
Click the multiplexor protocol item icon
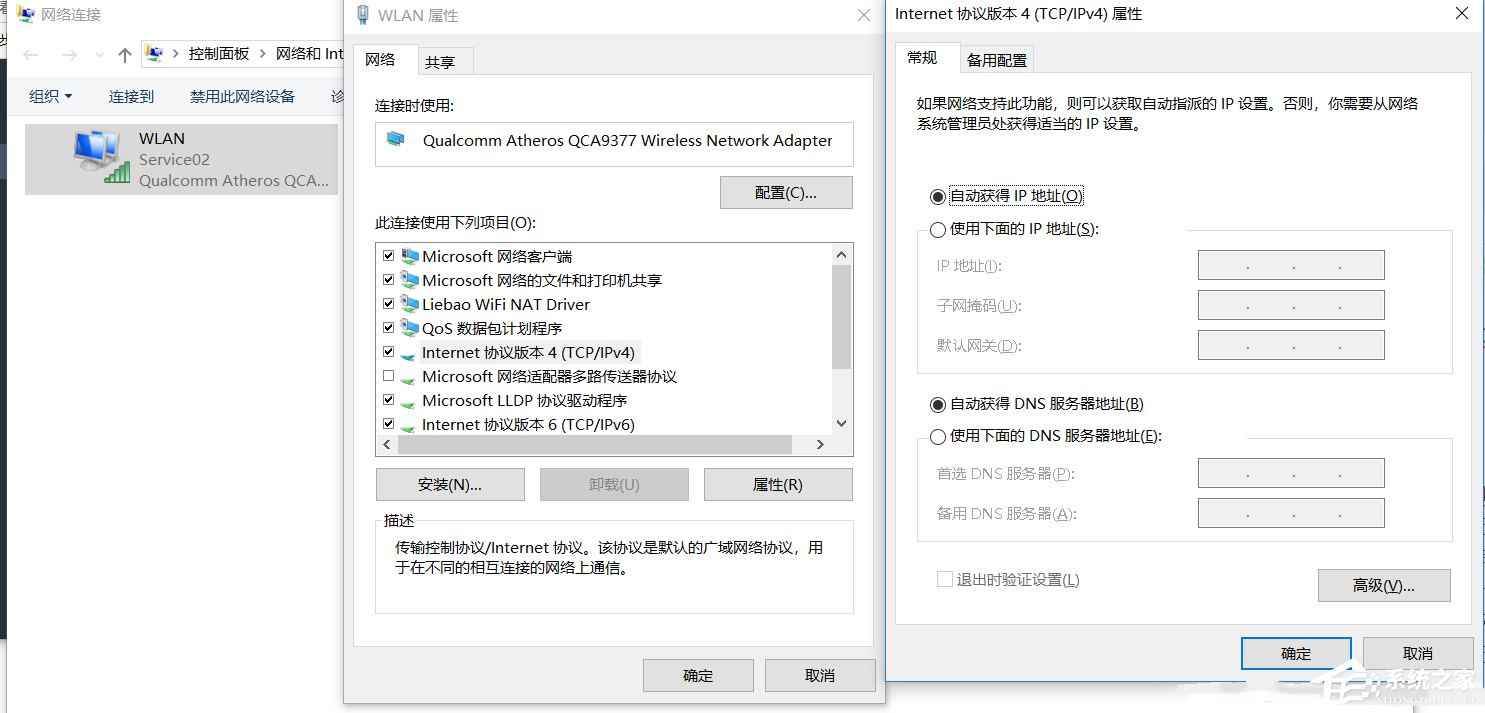click(408, 378)
